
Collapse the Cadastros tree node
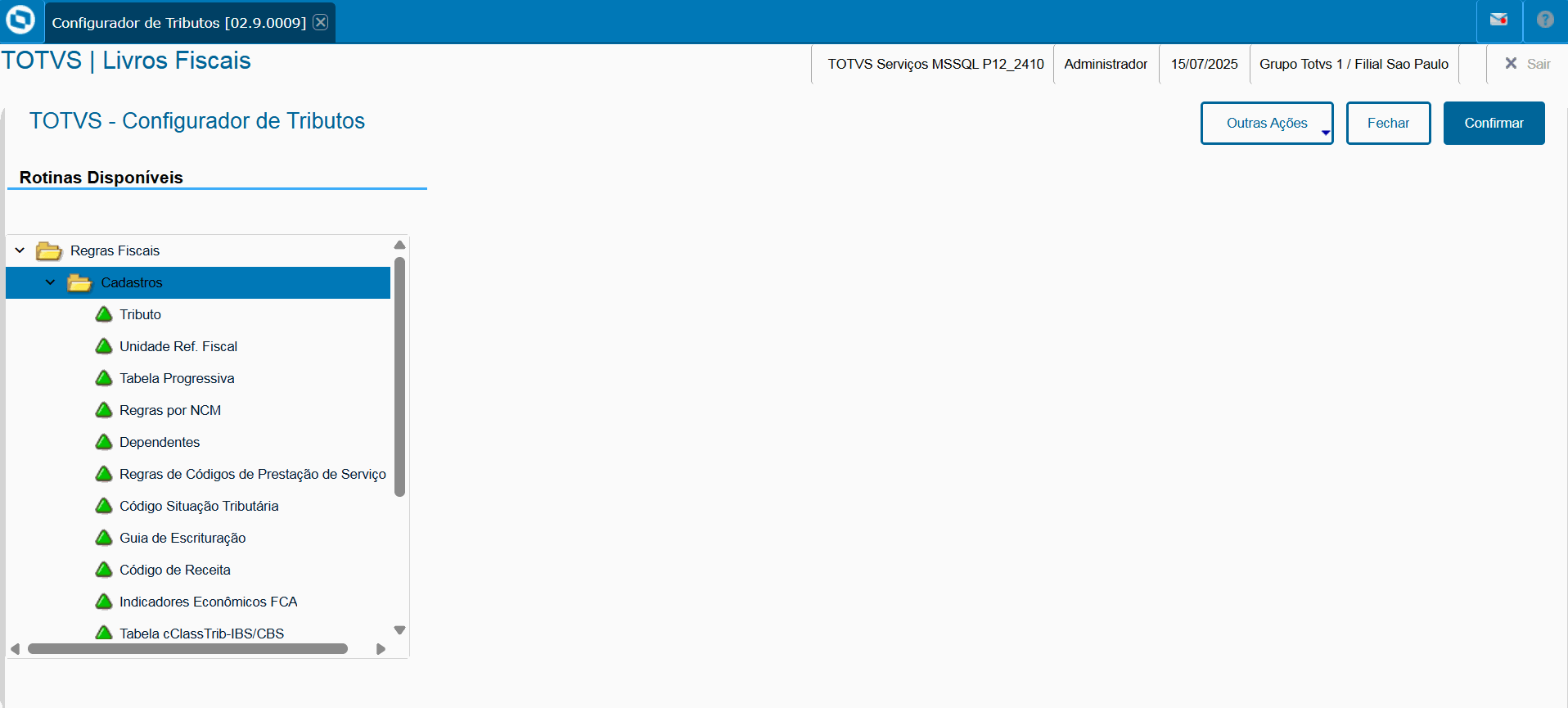coord(51,282)
